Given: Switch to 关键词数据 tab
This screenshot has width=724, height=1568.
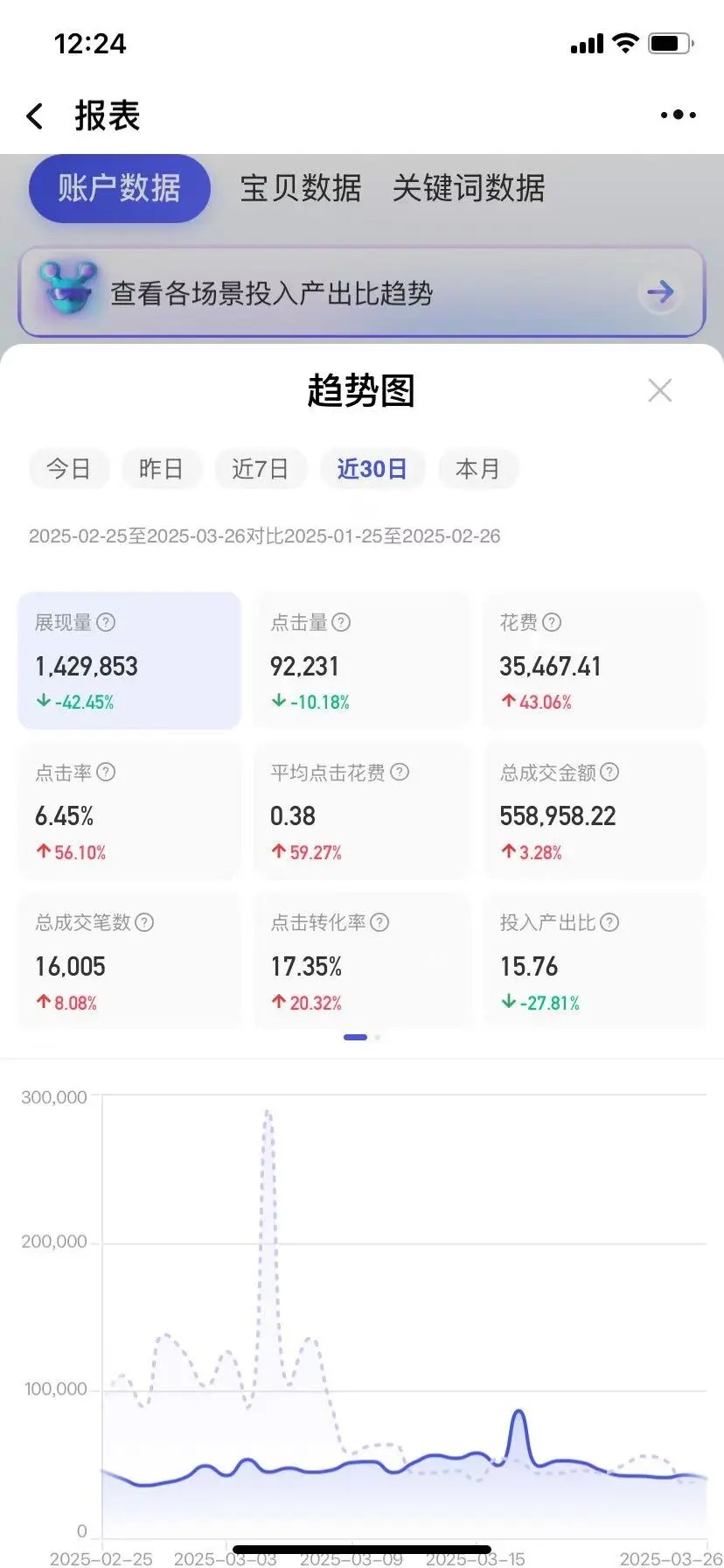Looking at the screenshot, I should point(469,188).
